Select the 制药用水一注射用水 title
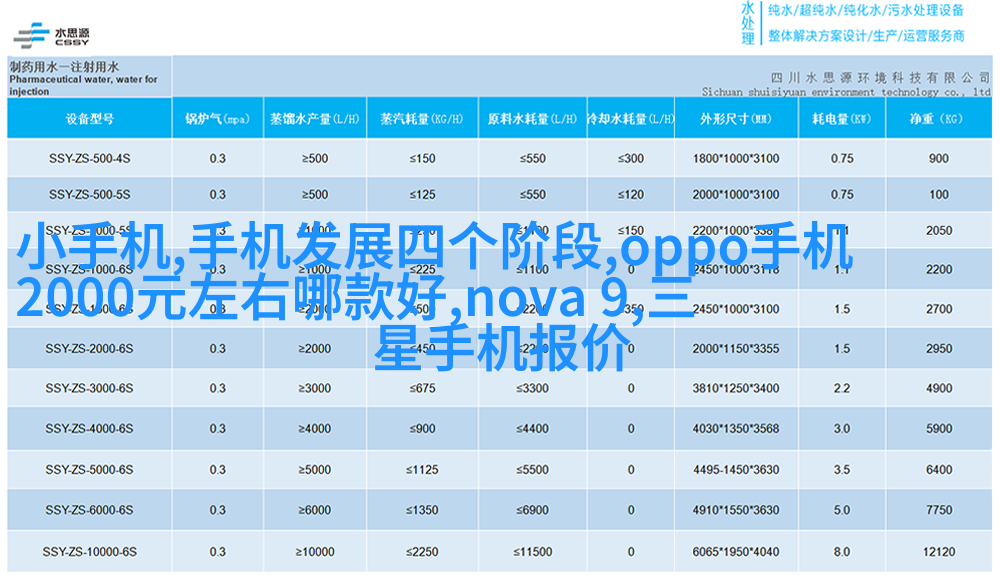The height and width of the screenshot is (581, 1000). coord(64,66)
